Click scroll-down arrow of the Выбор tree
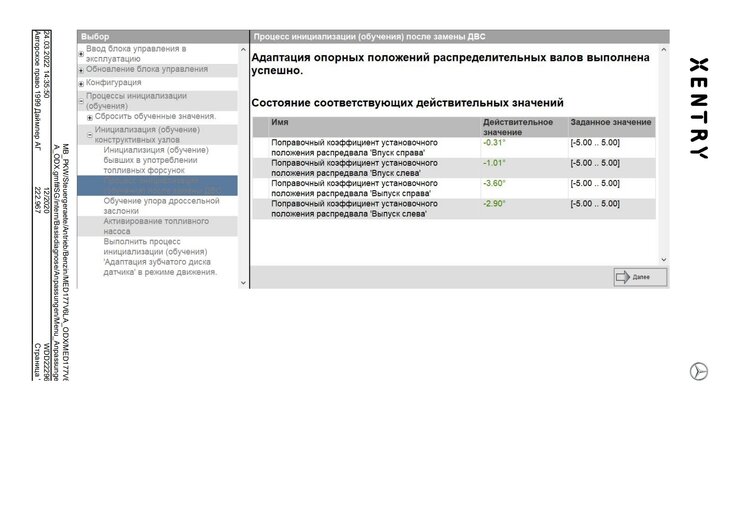The image size is (739, 512). tap(243, 283)
